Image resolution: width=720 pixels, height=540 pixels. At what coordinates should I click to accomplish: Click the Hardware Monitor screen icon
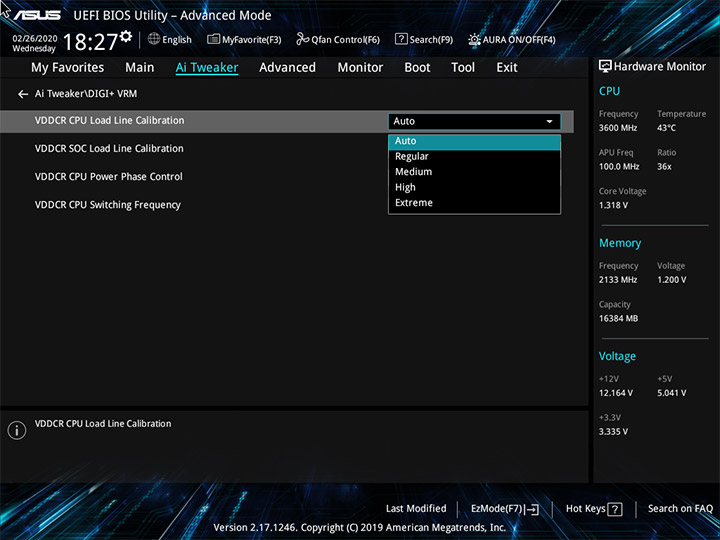pos(605,67)
